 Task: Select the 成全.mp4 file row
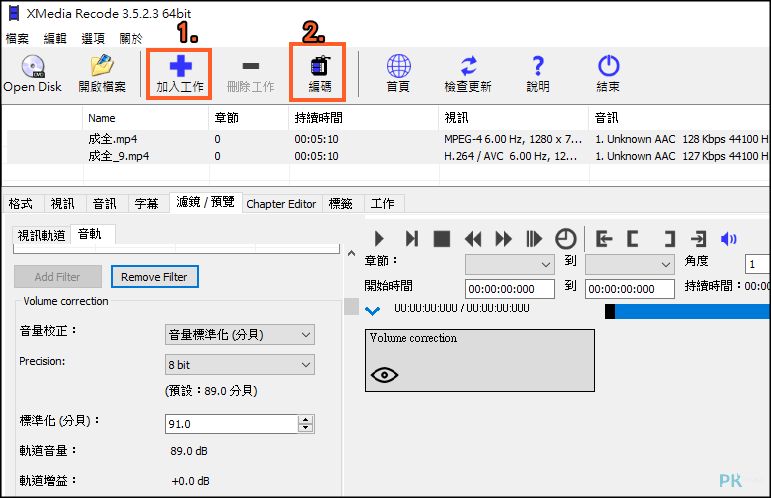(386, 139)
